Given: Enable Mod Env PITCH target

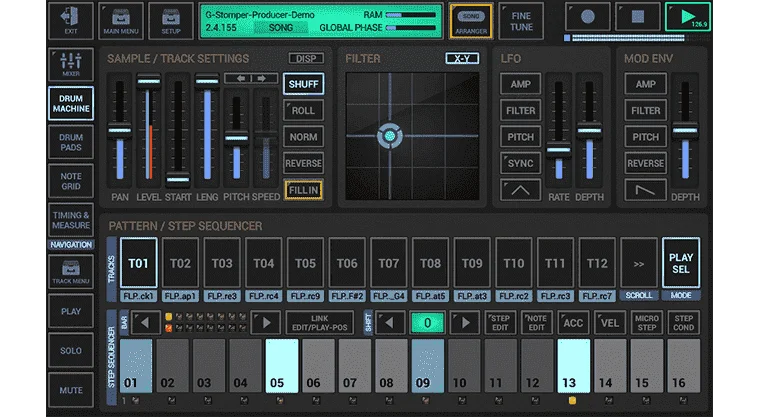Looking at the screenshot, I should [x=645, y=137].
